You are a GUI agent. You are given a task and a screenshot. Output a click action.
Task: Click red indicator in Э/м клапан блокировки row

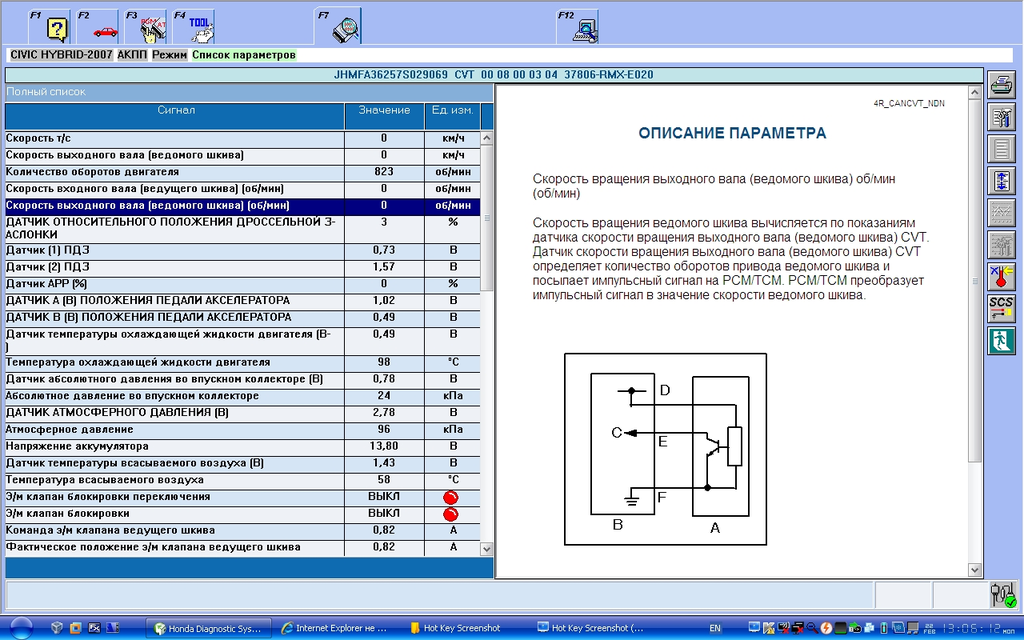(x=451, y=515)
